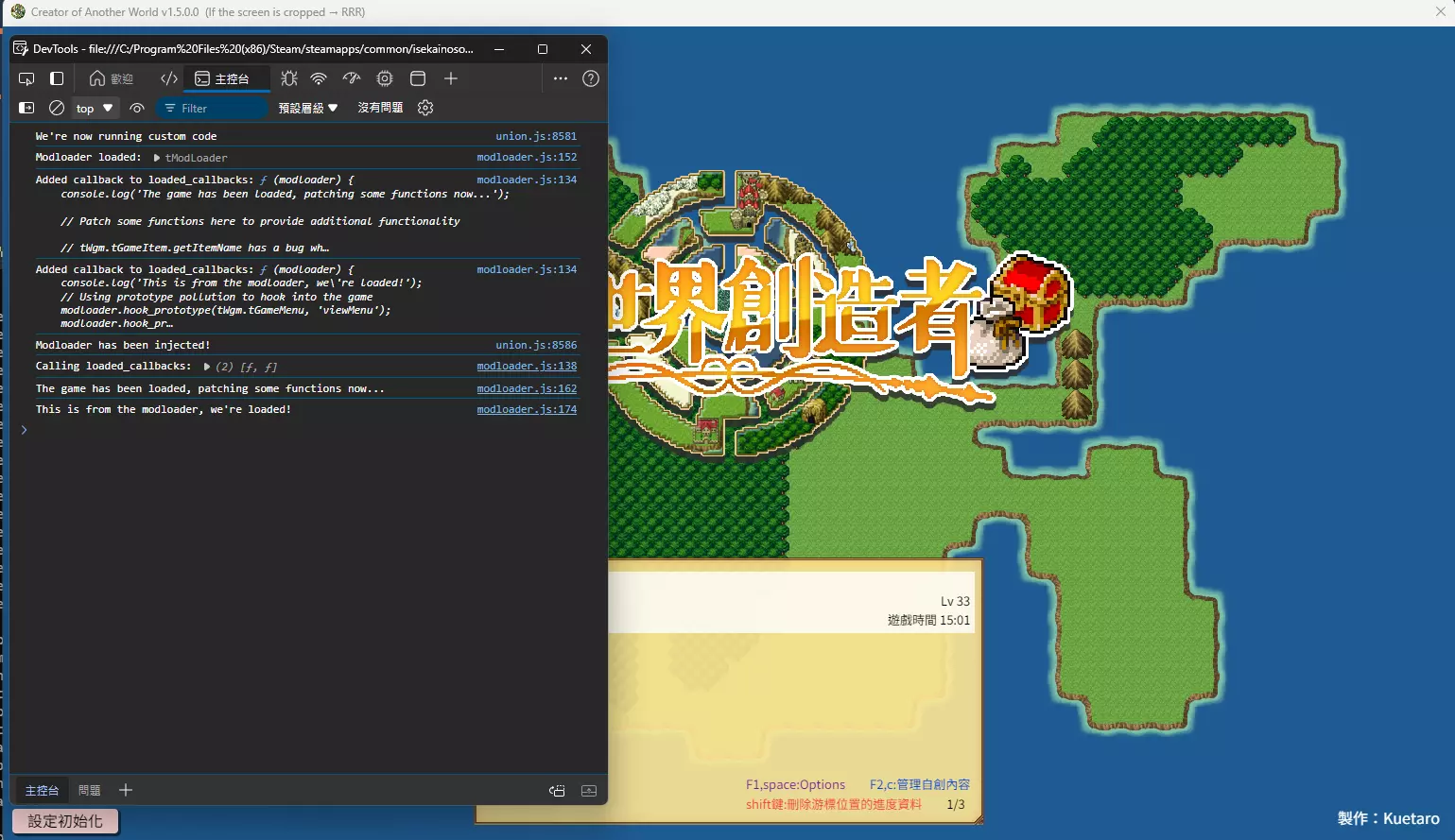Open the Application panel icon
Image resolution: width=1455 pixels, height=840 pixels.
418,78
